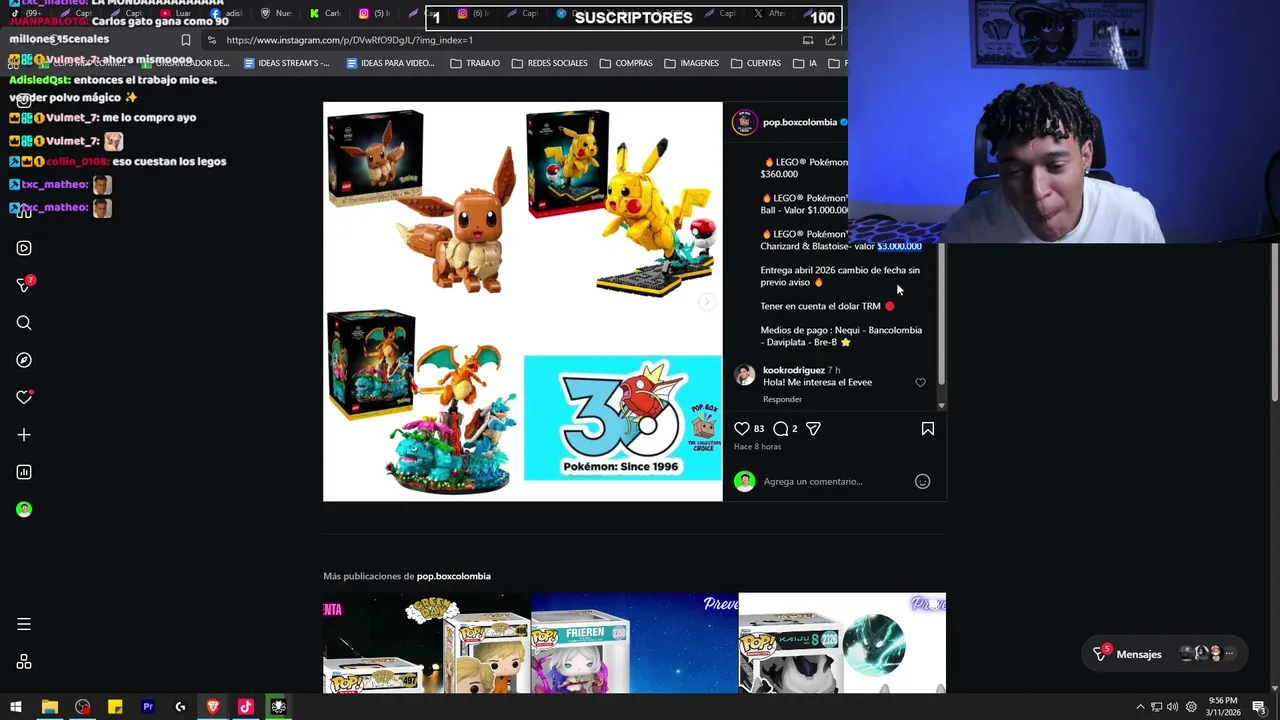
Task: Click the browser share icon
Action: click(x=830, y=40)
